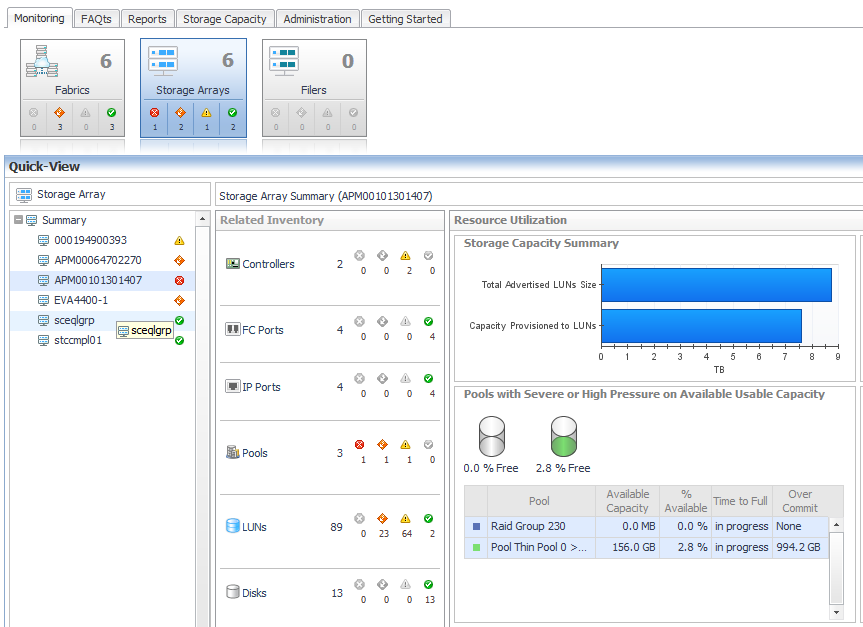
Task: Click the FC Ports icon
Action: [x=233, y=330]
